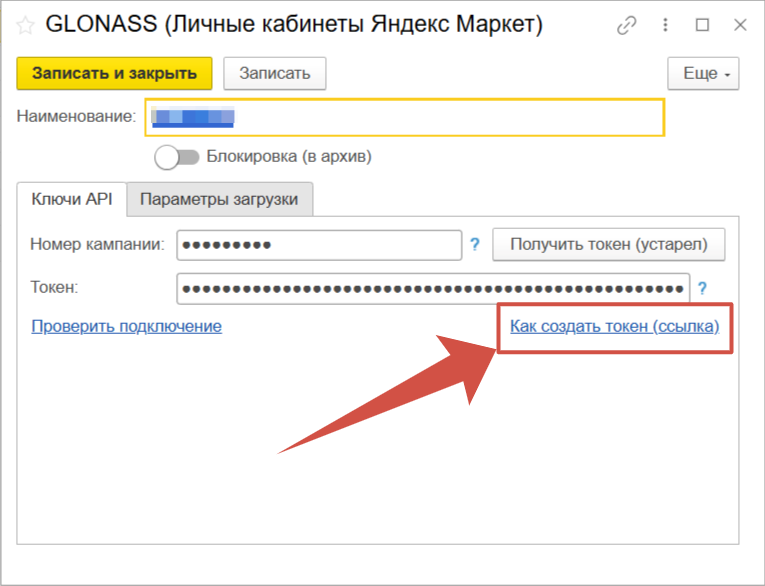Open the Как создать токен (ссылка) link
765x586 pixels.
point(615,326)
